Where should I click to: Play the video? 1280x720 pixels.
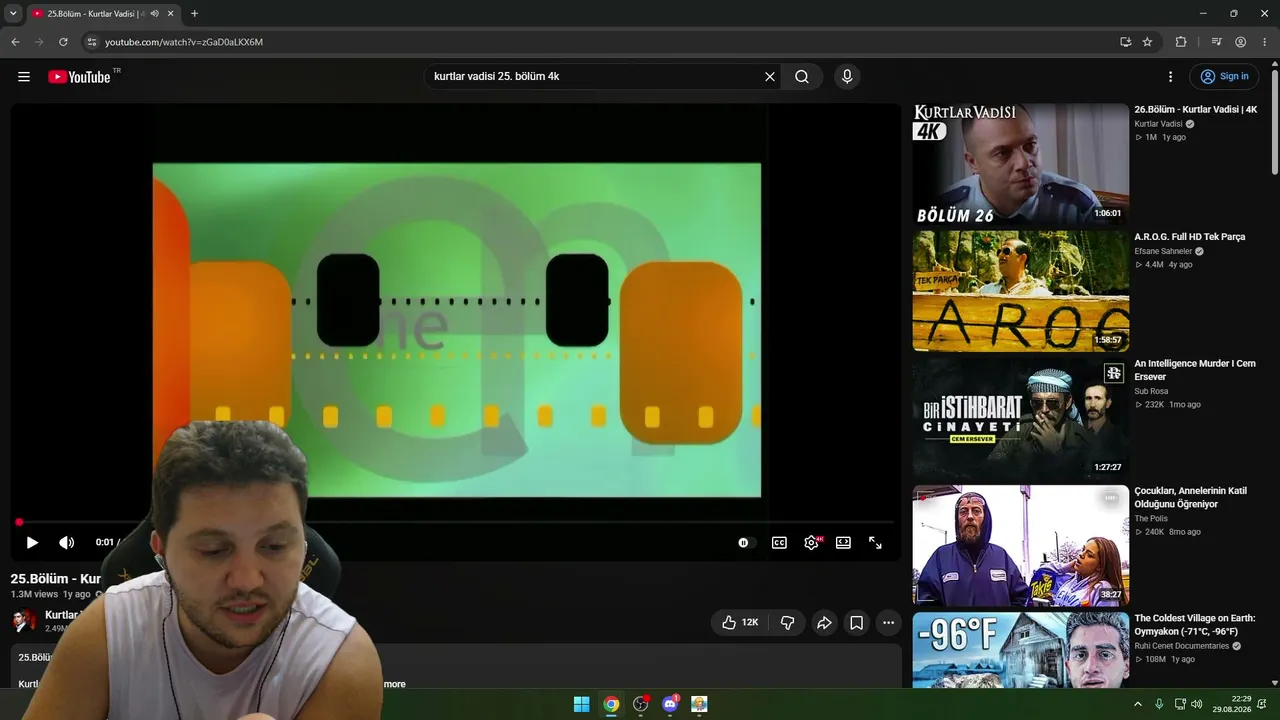click(x=32, y=542)
